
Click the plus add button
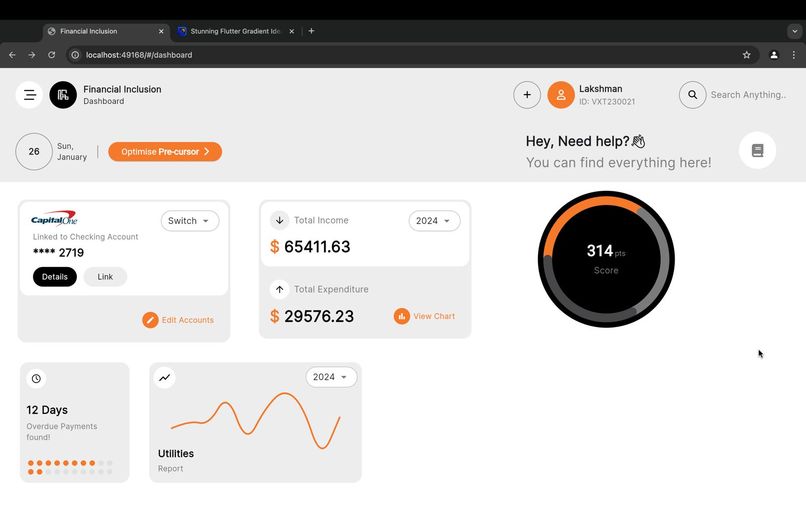(x=527, y=95)
